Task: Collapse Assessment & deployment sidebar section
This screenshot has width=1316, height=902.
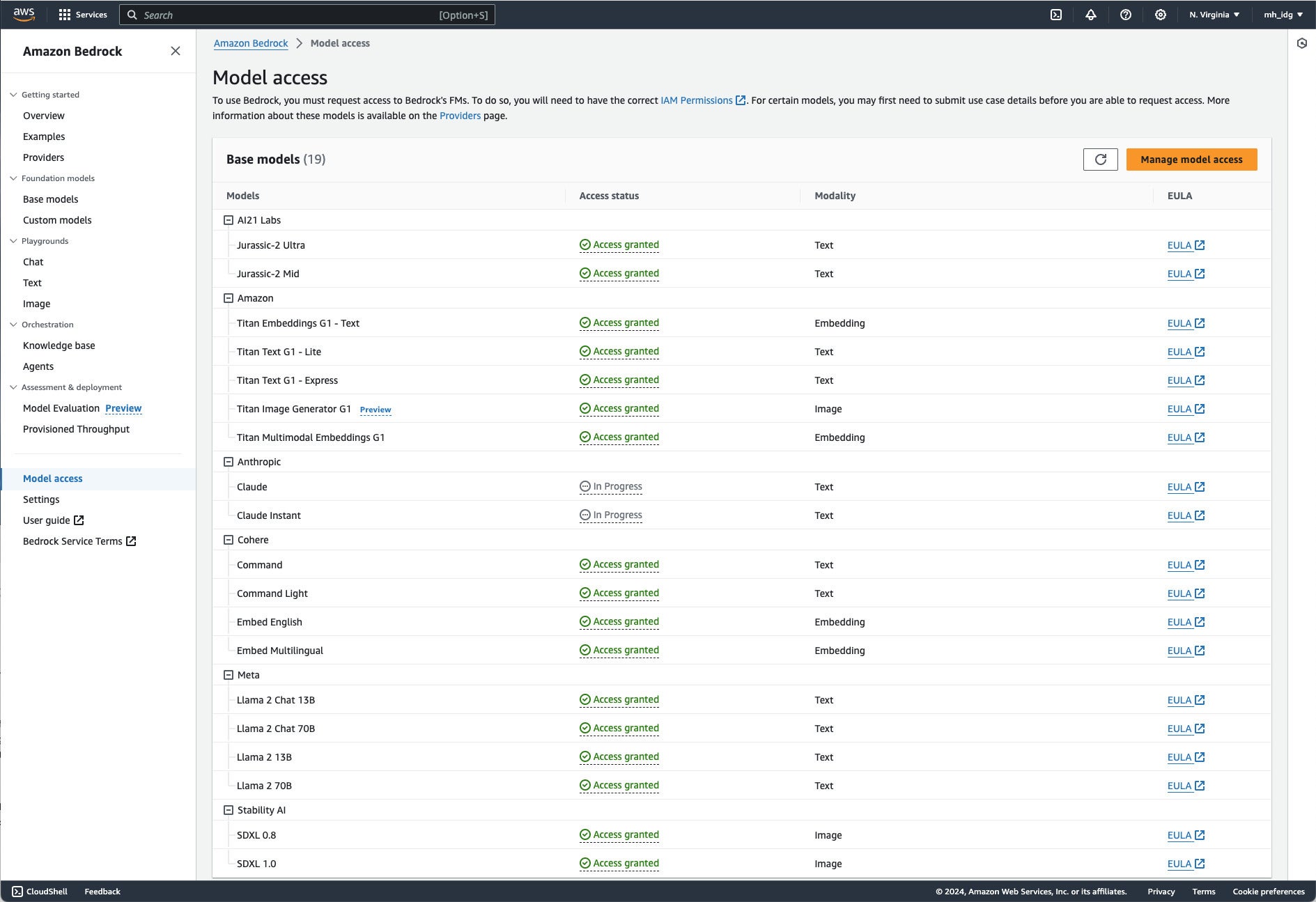Action: (x=13, y=387)
